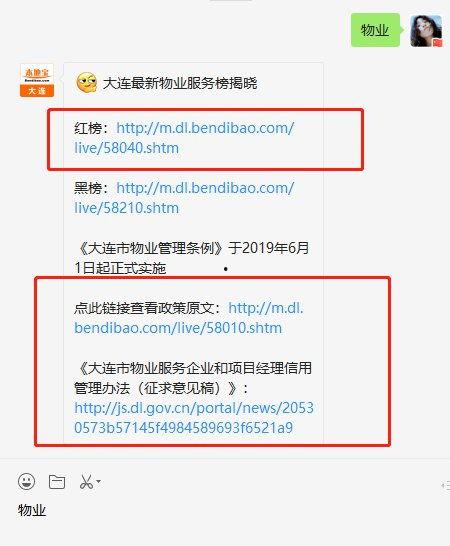Viewport: 450px width, 546px height.
Task: Click the 大连最新物业服务榜揭晓 heading text
Action: tap(180, 83)
